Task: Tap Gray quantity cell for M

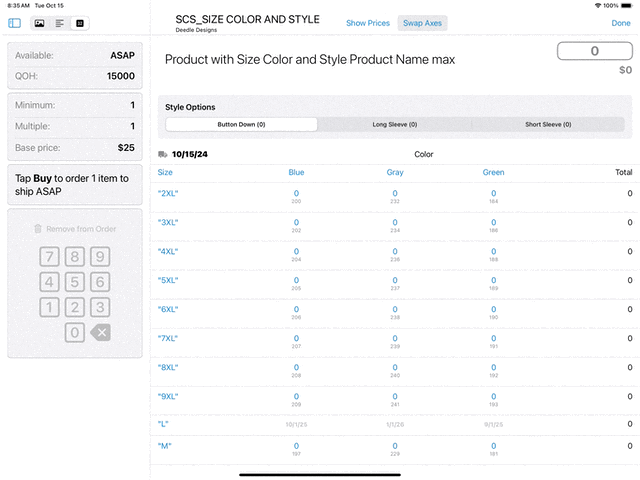Action: (395, 449)
